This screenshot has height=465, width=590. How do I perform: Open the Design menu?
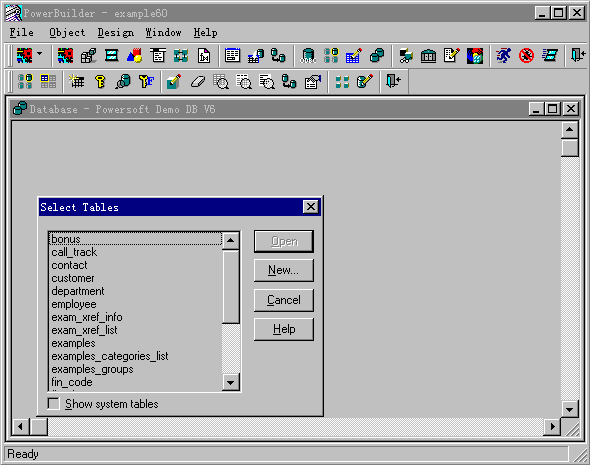(116, 33)
